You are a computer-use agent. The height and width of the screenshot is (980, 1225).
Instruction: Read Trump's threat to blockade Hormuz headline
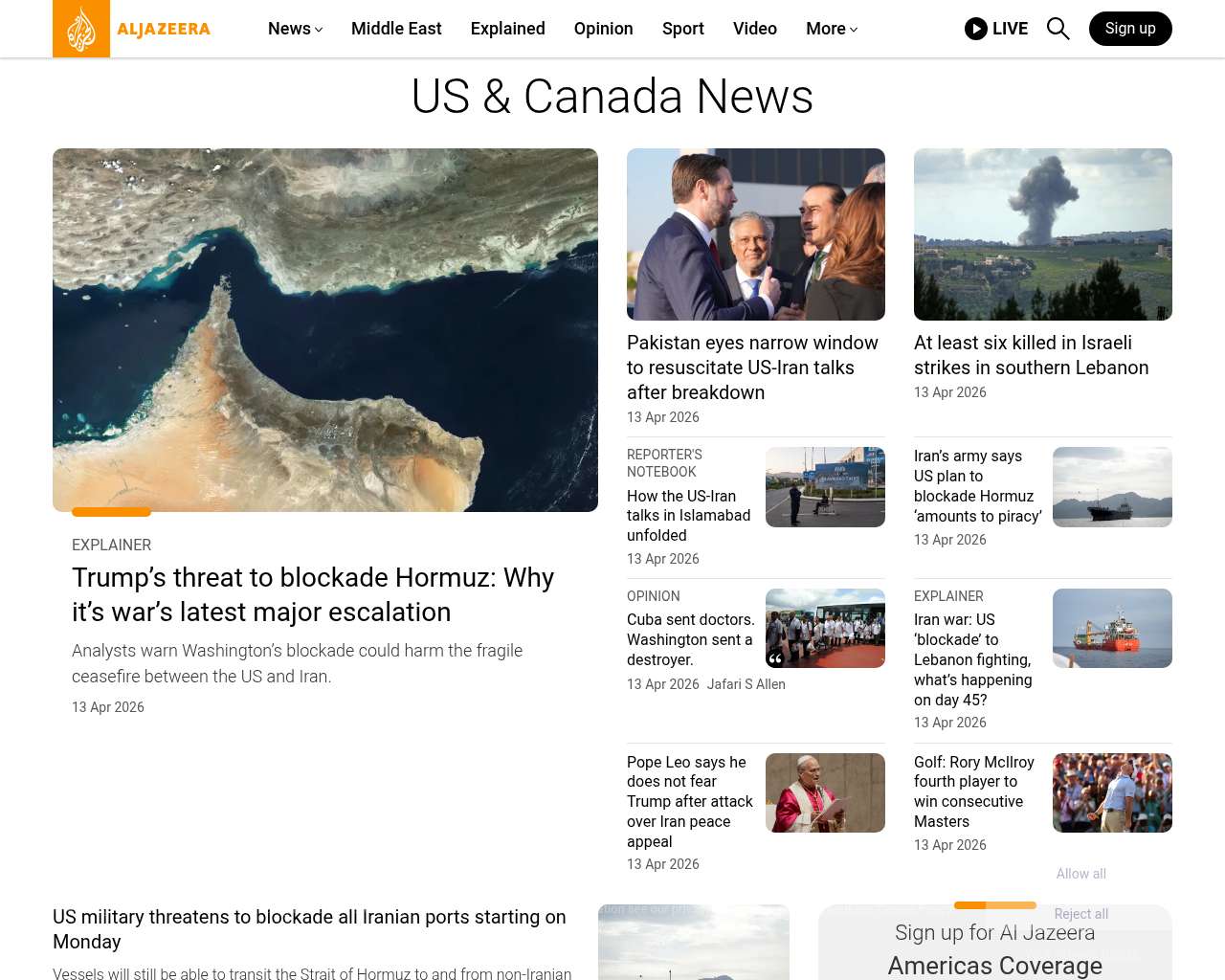pos(313,594)
